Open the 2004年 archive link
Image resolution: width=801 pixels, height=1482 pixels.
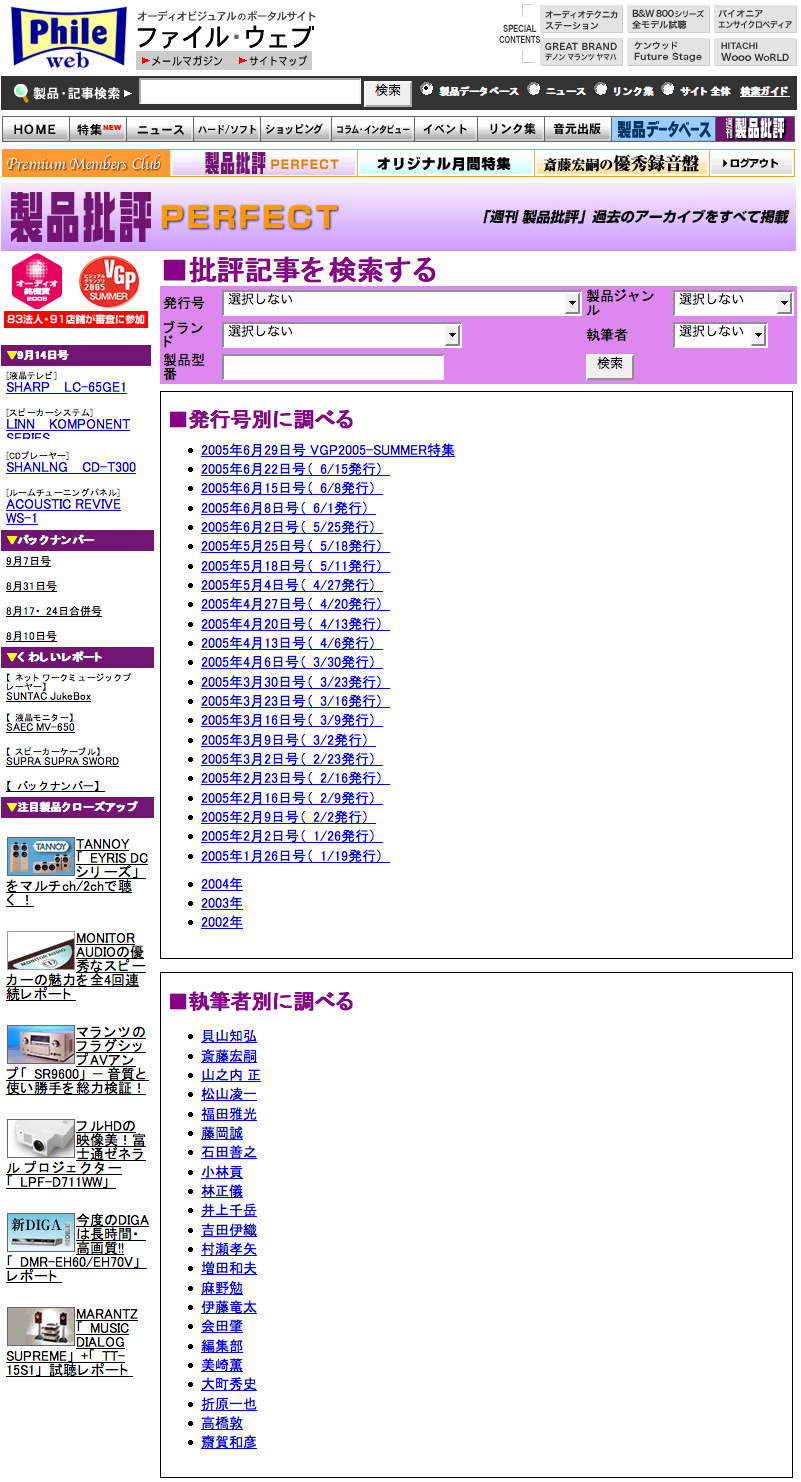tap(222, 884)
